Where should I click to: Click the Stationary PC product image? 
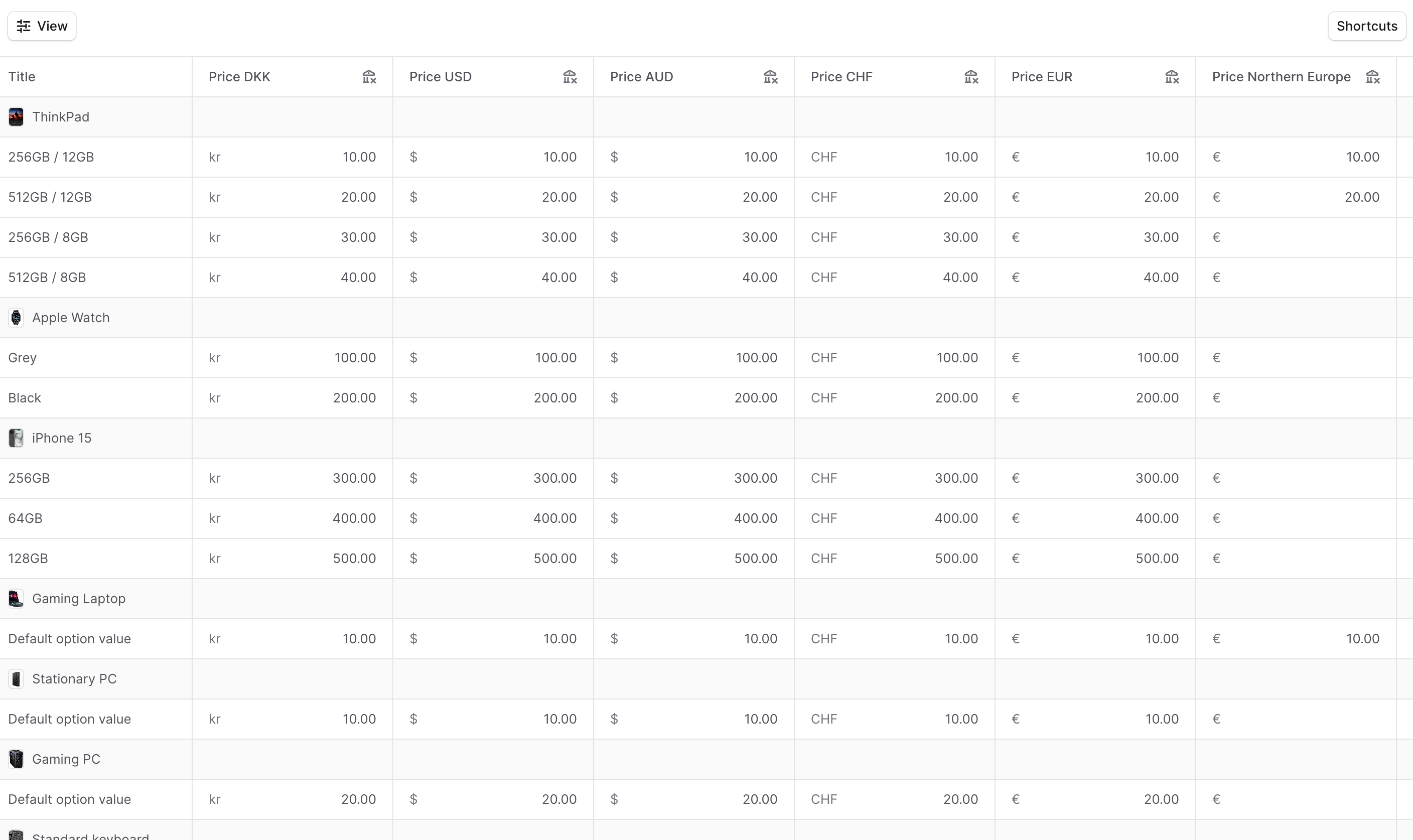[x=16, y=679]
